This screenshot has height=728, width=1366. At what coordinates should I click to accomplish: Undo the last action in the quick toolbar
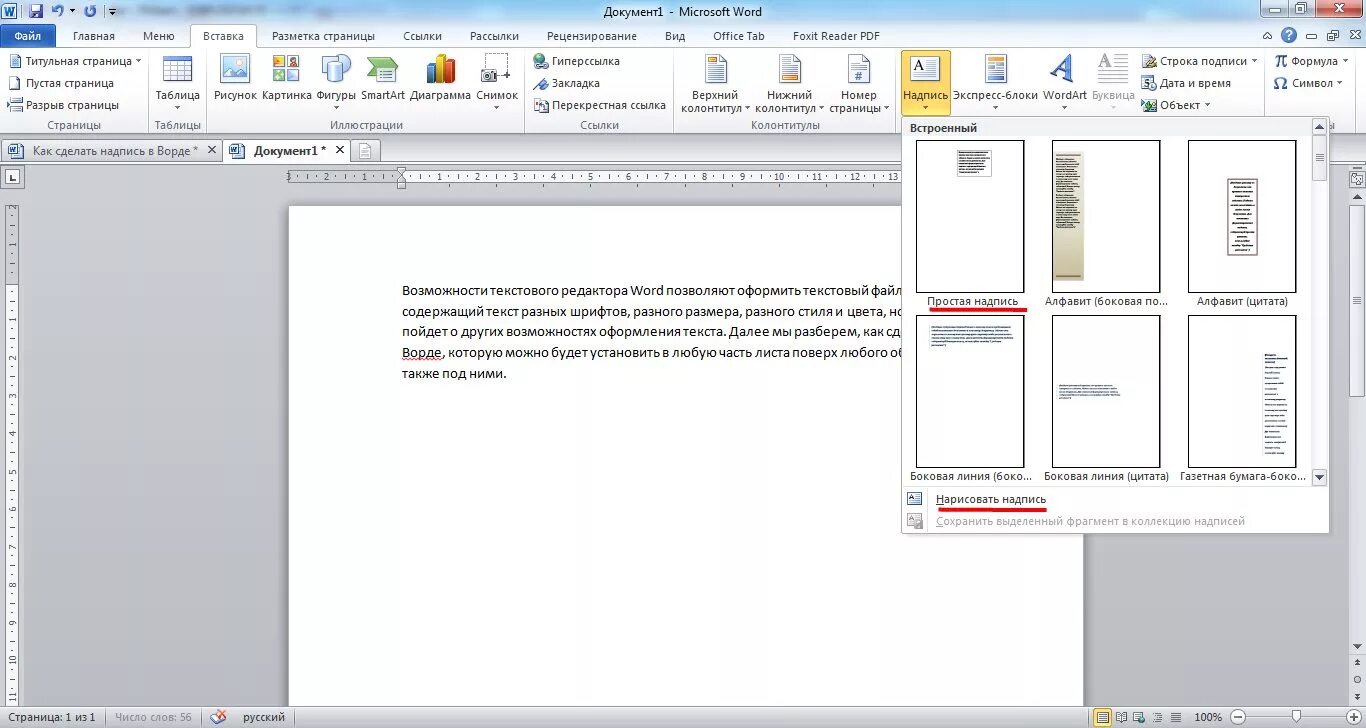click(x=57, y=11)
